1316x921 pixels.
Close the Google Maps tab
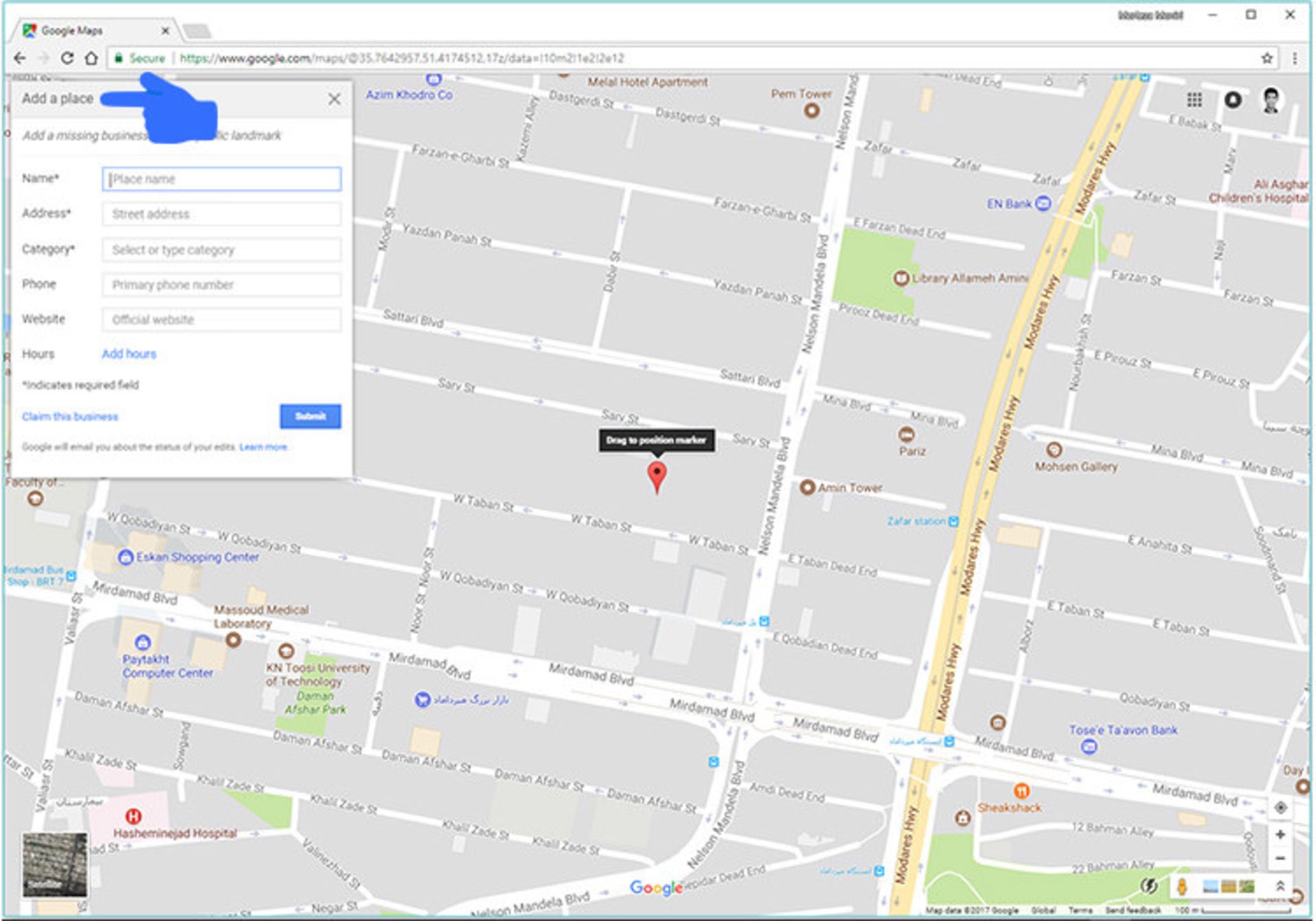(165, 31)
